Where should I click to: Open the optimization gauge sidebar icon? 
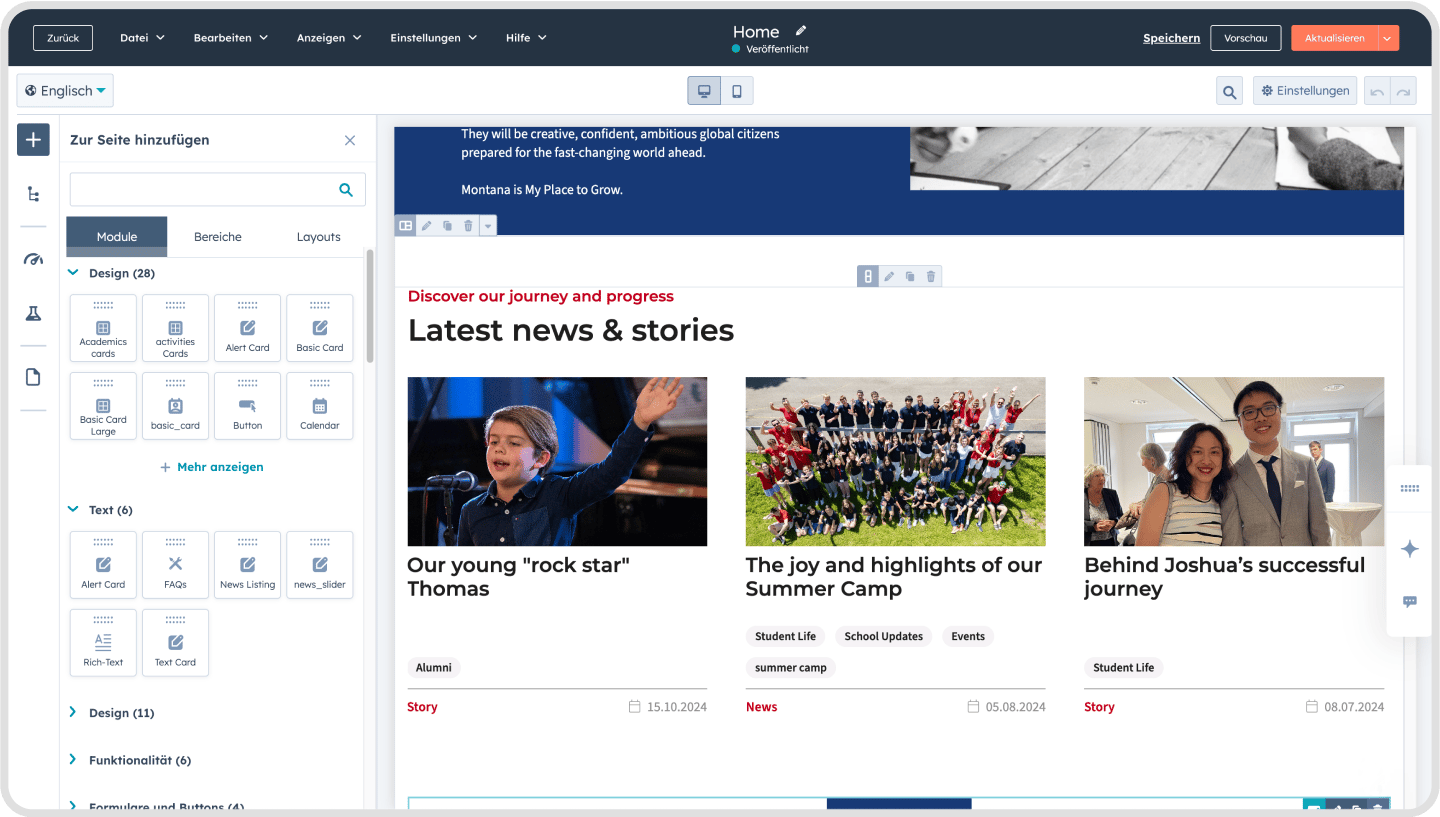click(33, 259)
